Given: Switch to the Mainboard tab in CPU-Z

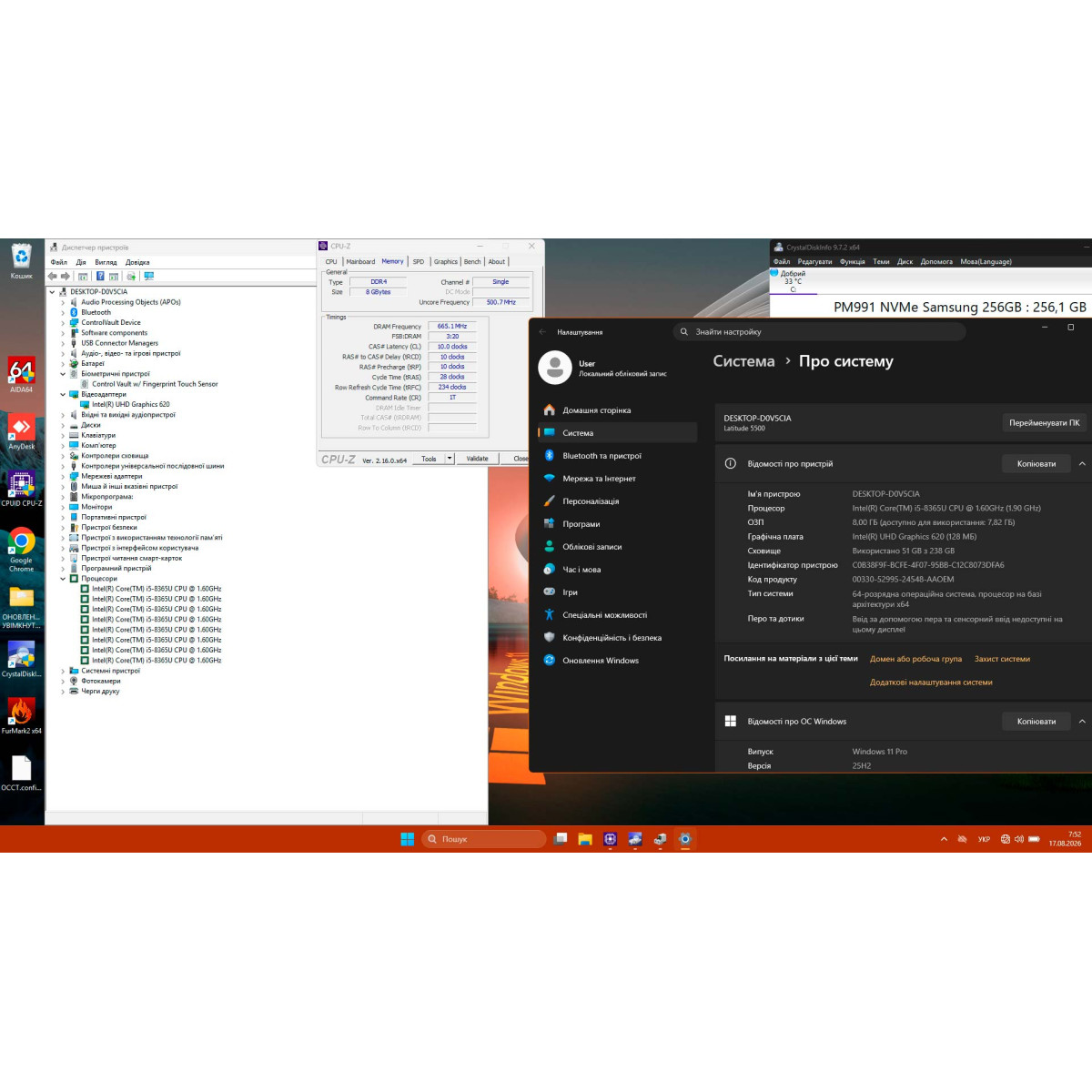Looking at the screenshot, I should point(360,261).
